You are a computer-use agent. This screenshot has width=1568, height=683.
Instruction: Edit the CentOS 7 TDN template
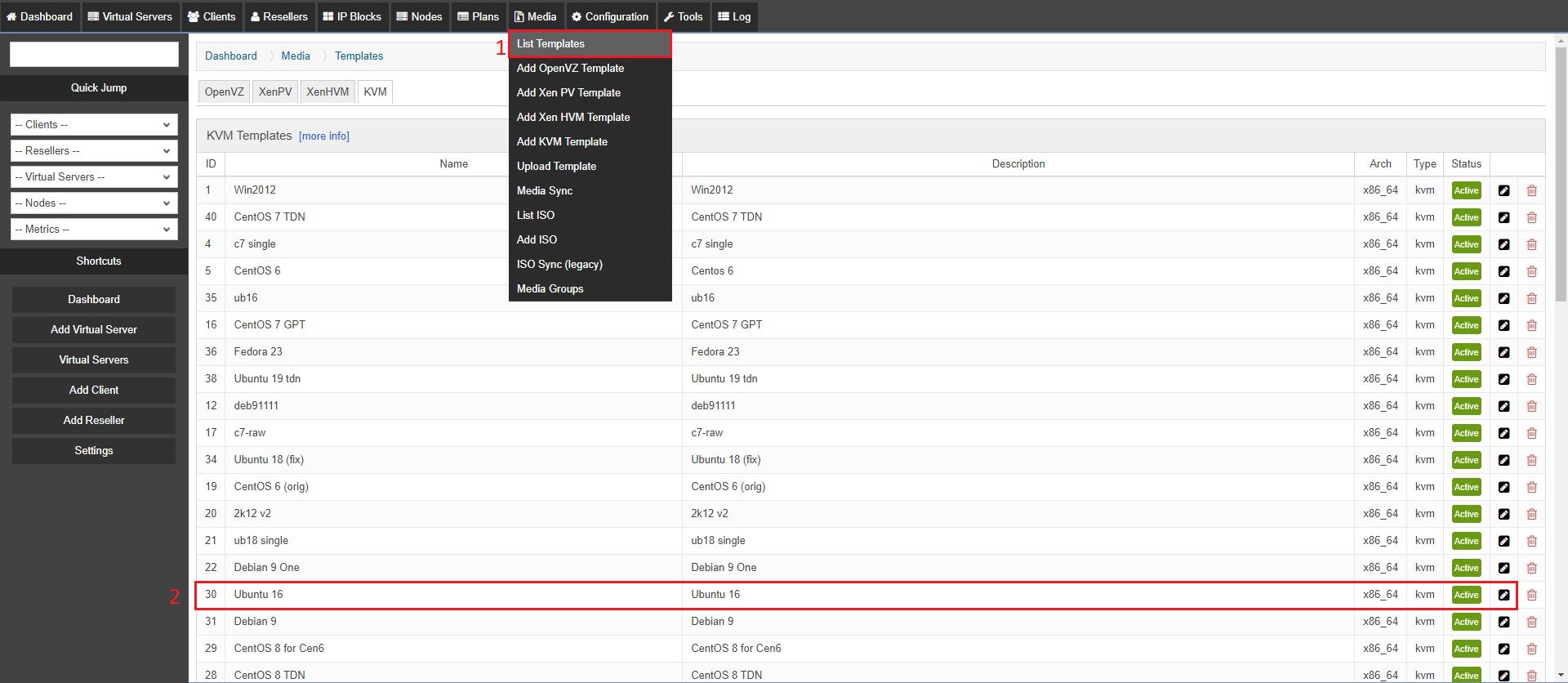(1503, 217)
